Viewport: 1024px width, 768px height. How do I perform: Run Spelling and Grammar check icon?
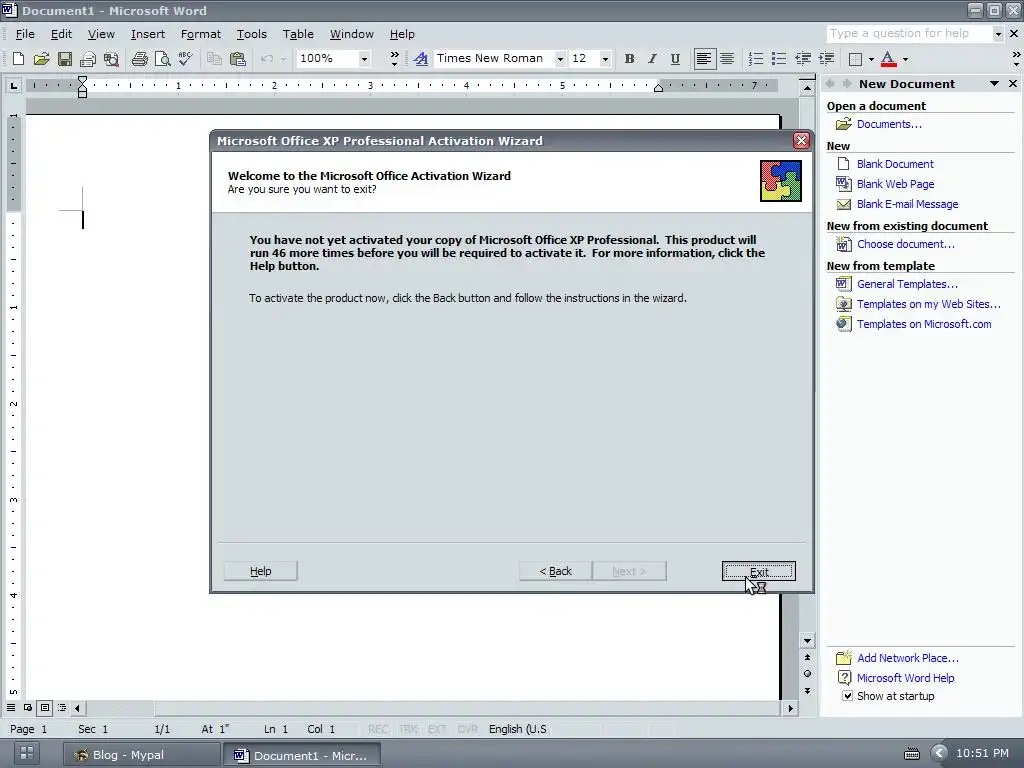point(185,59)
